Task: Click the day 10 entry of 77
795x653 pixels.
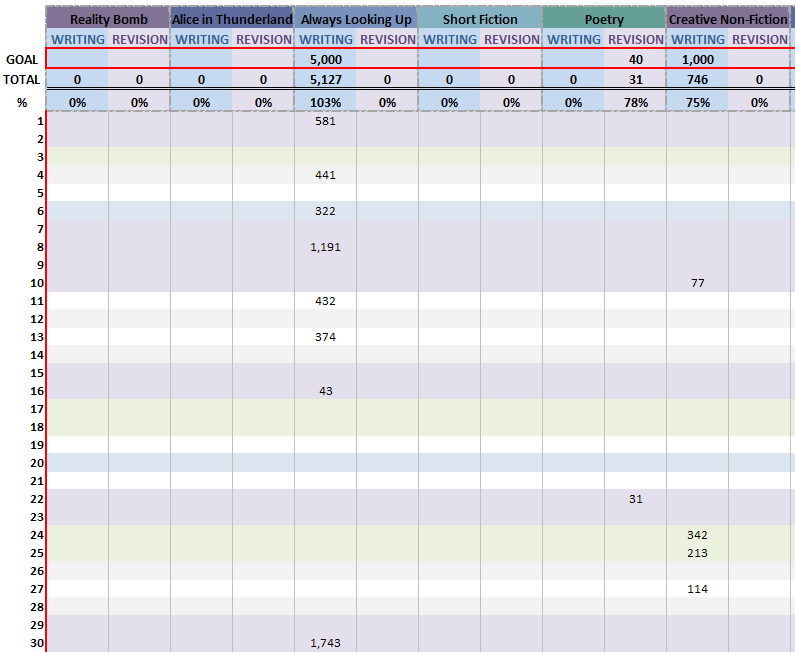Action: [x=698, y=283]
